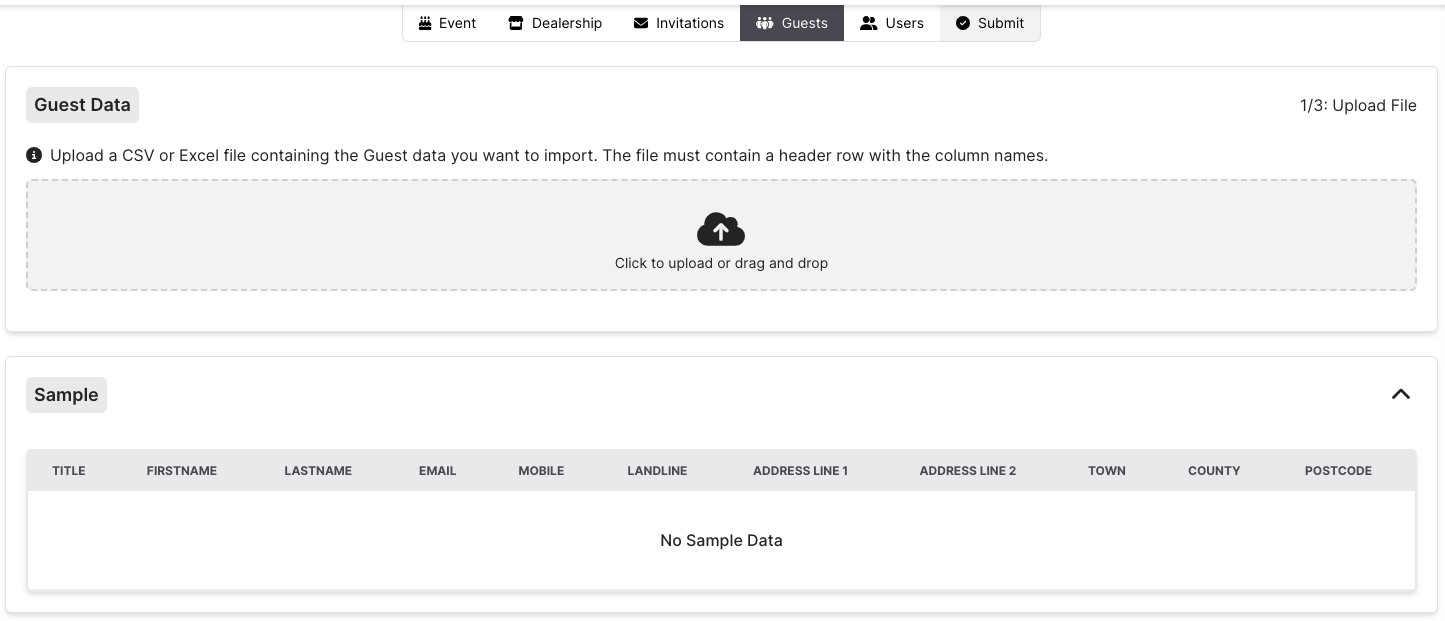Viewport: 1445px width, 621px height.
Task: Select the EMAIL column header
Action: 437,470
